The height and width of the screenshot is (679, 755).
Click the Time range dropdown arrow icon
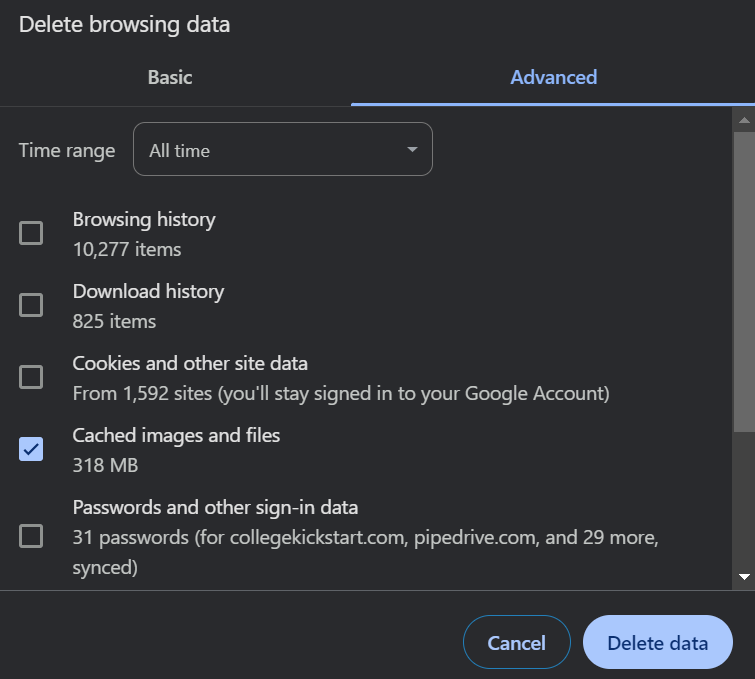coord(412,150)
